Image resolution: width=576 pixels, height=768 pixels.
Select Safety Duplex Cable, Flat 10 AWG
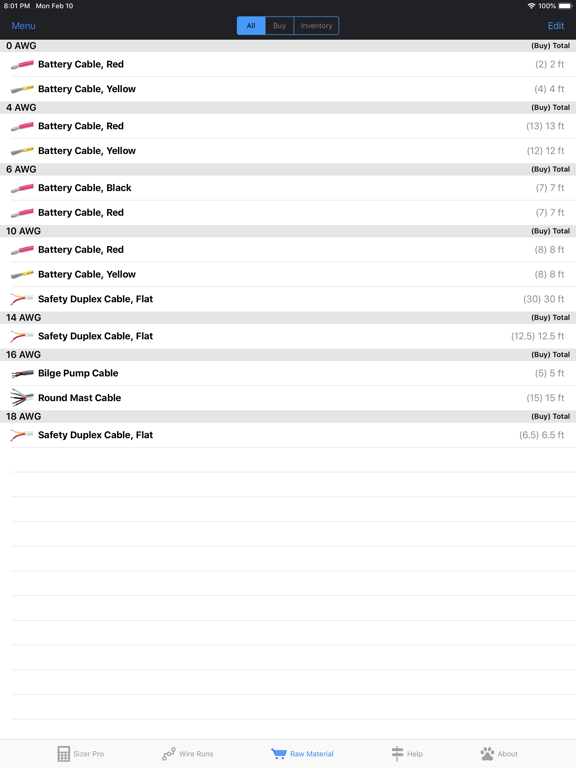[288, 299]
